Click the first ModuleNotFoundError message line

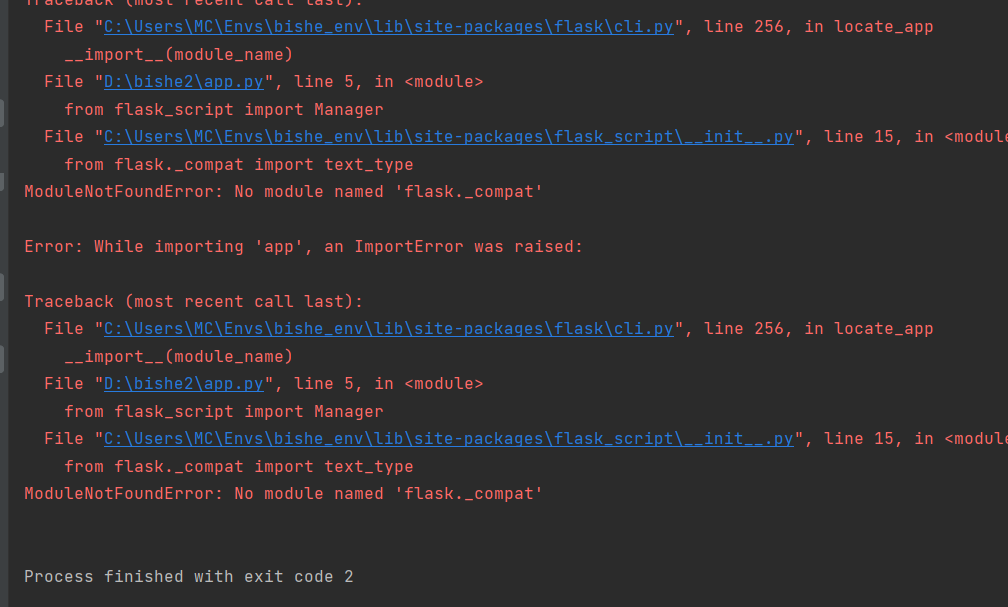pyautogui.click(x=284, y=192)
